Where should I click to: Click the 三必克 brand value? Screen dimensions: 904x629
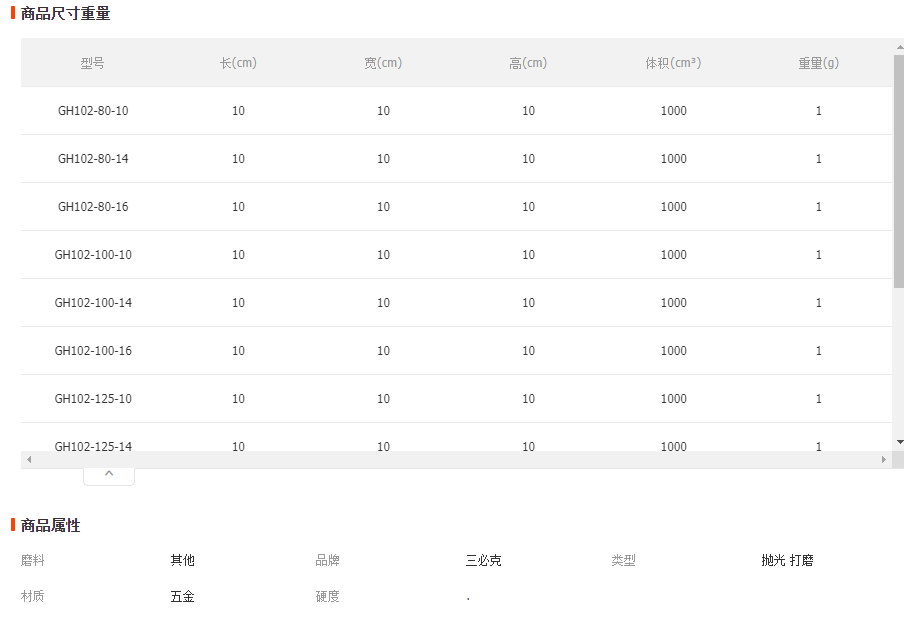pyautogui.click(x=483, y=560)
